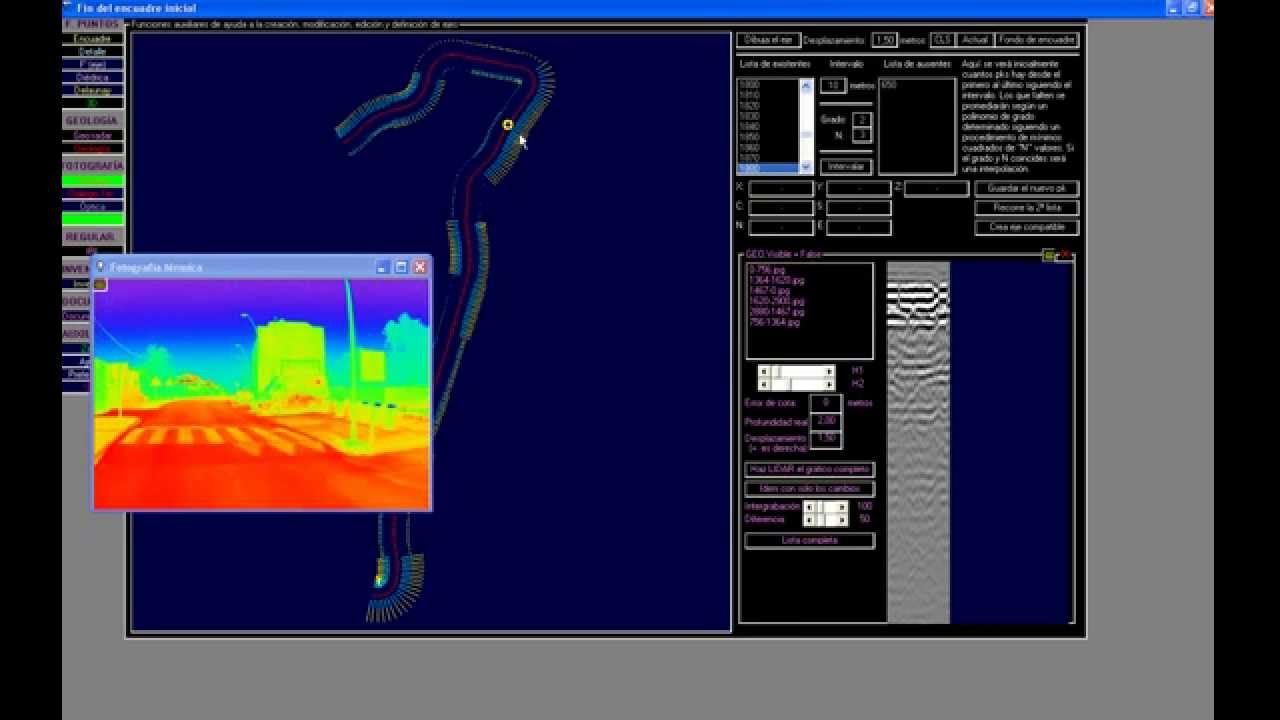Click the Profundidad real field
Viewport: 1280px width, 720px height.
pyautogui.click(x=825, y=421)
